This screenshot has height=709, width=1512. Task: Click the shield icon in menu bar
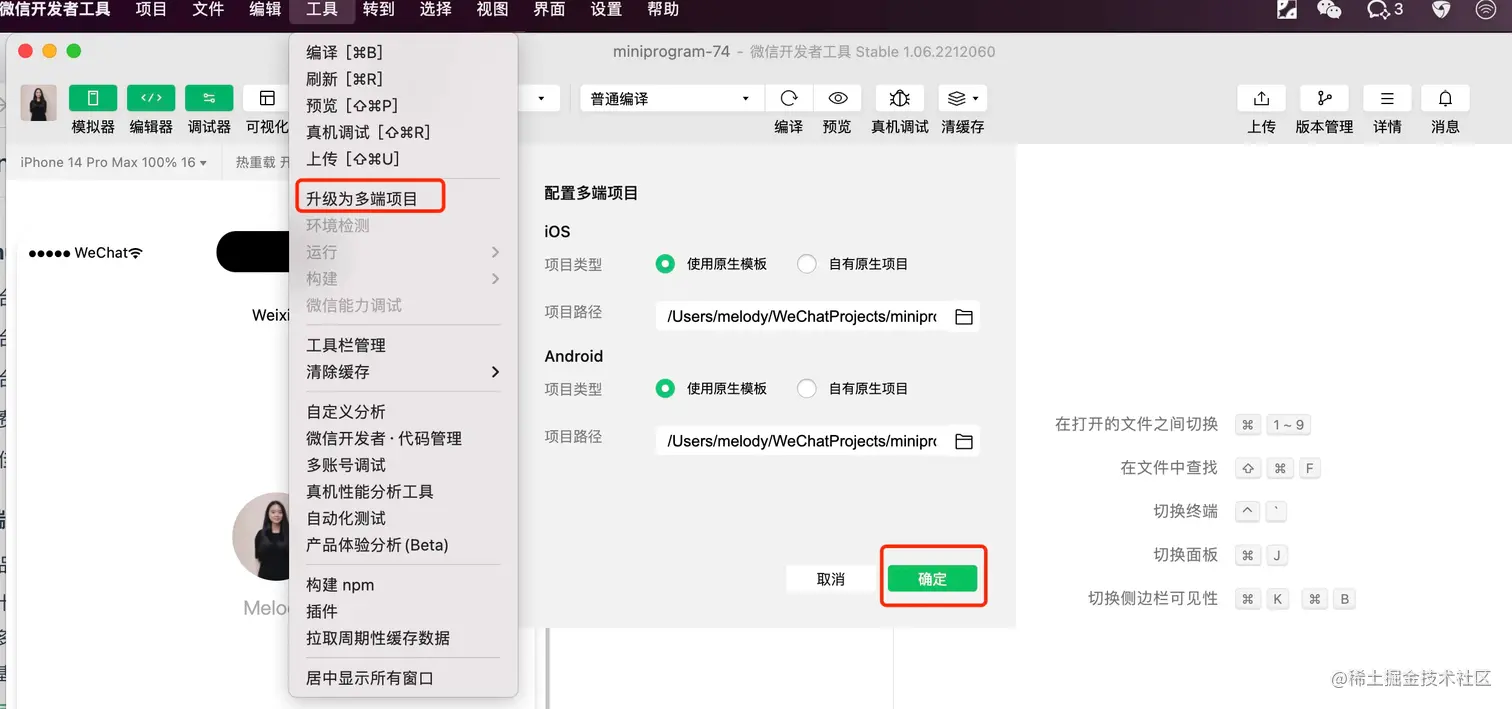pos(1441,10)
